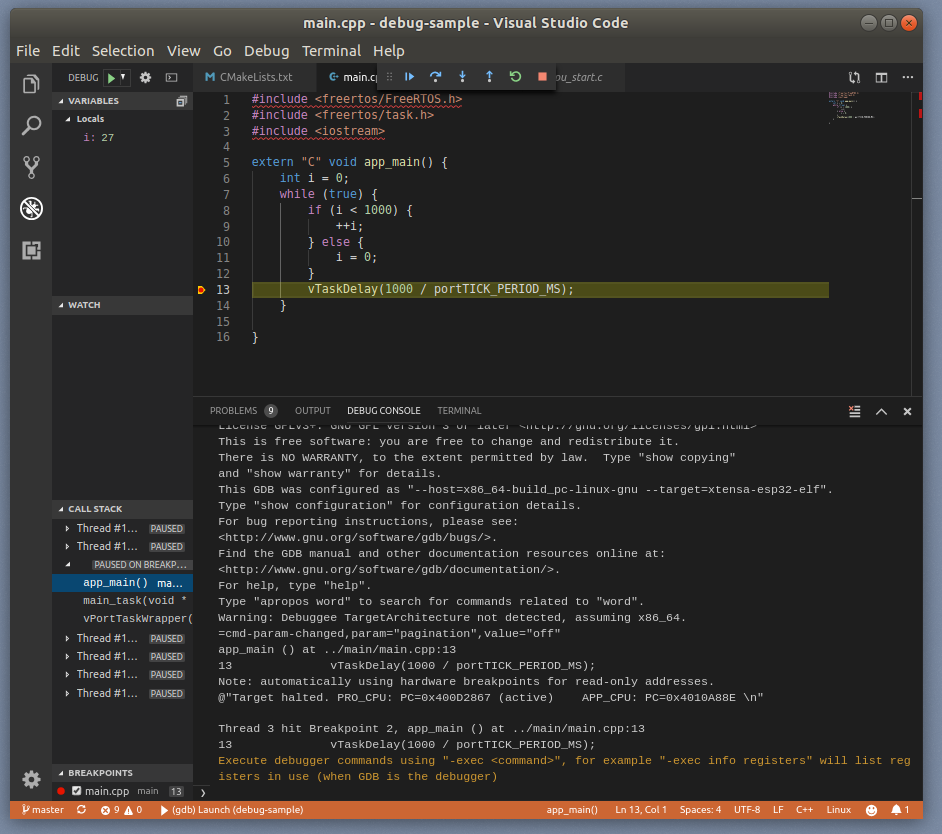Click errors and warnings count in status bar

(121, 810)
